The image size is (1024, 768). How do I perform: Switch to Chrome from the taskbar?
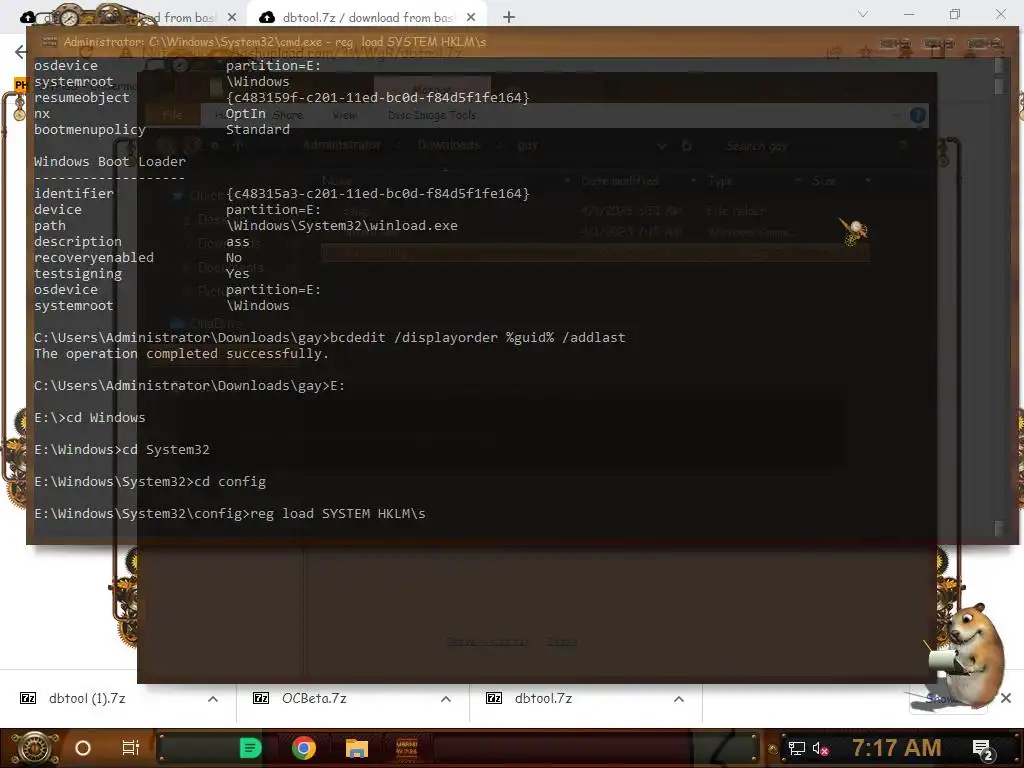click(304, 748)
